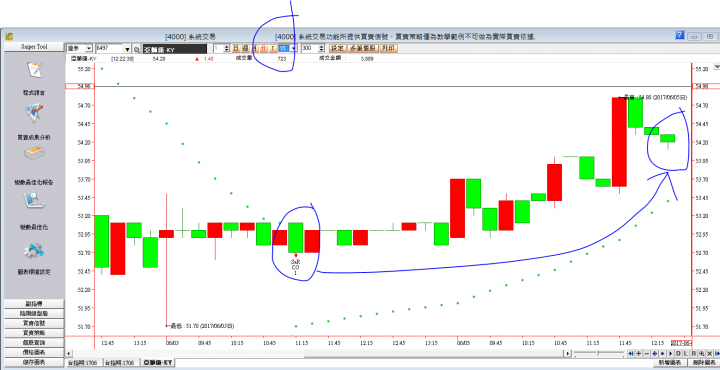
Task: Open the 儲存圖表 sidebar section
Action: coord(34,362)
